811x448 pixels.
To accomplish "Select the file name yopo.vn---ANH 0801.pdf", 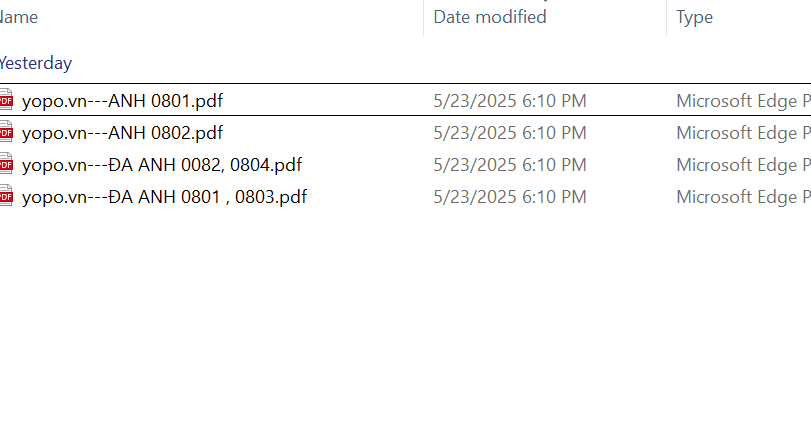I will pos(122,100).
